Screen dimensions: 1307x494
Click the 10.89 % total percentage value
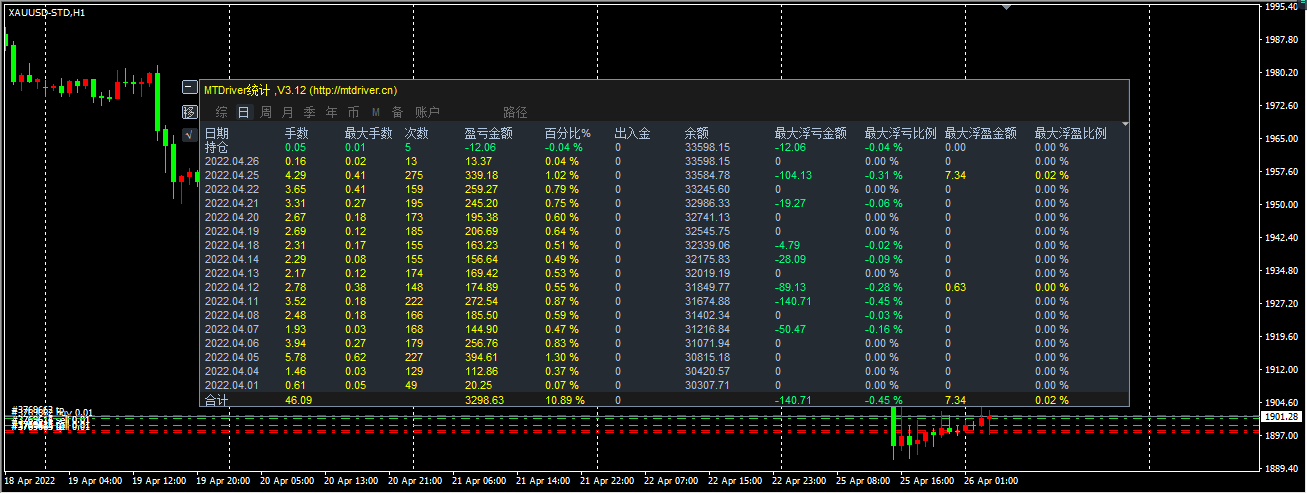pos(564,400)
